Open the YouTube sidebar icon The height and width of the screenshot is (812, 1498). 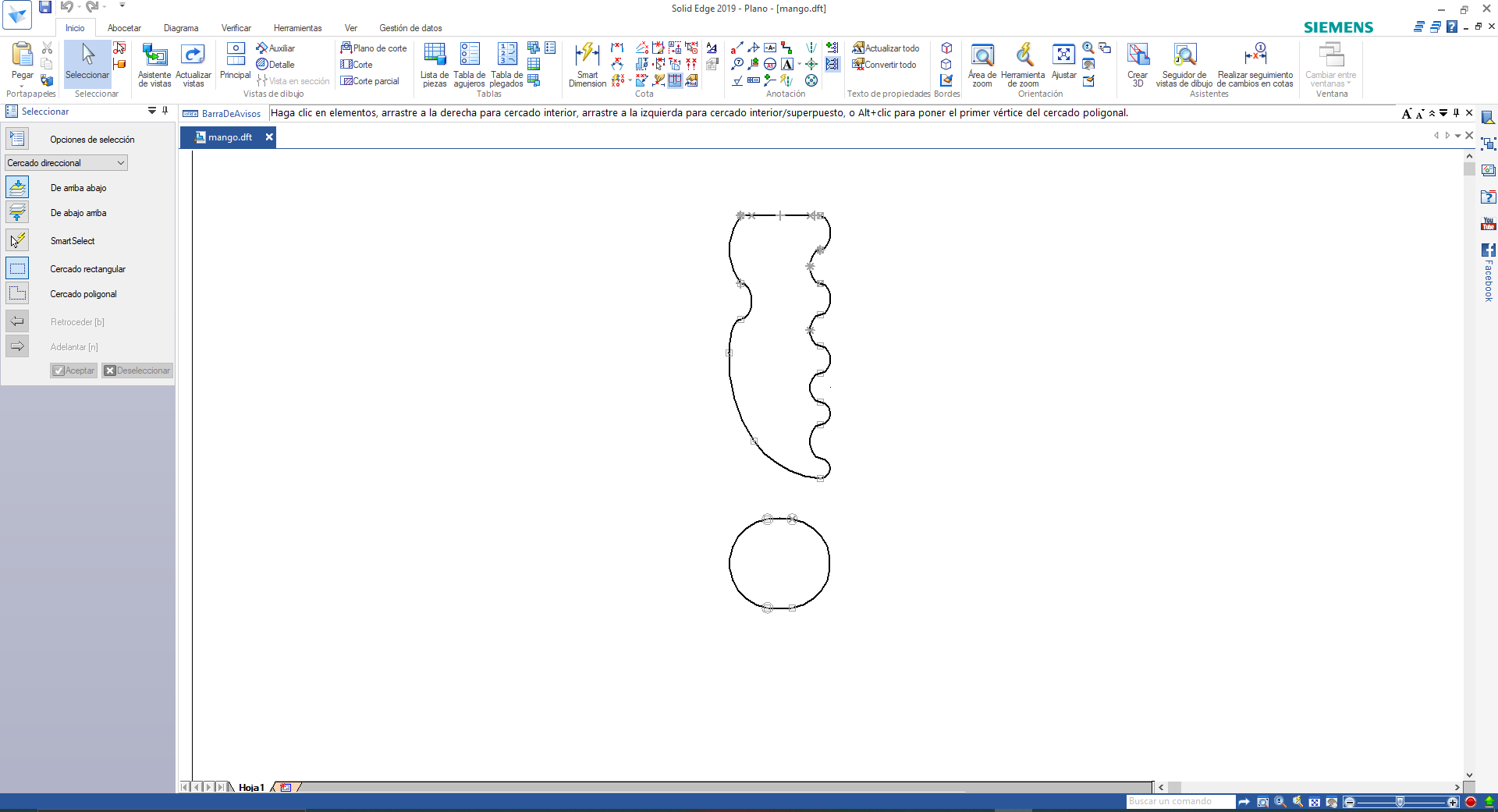pos(1488,224)
